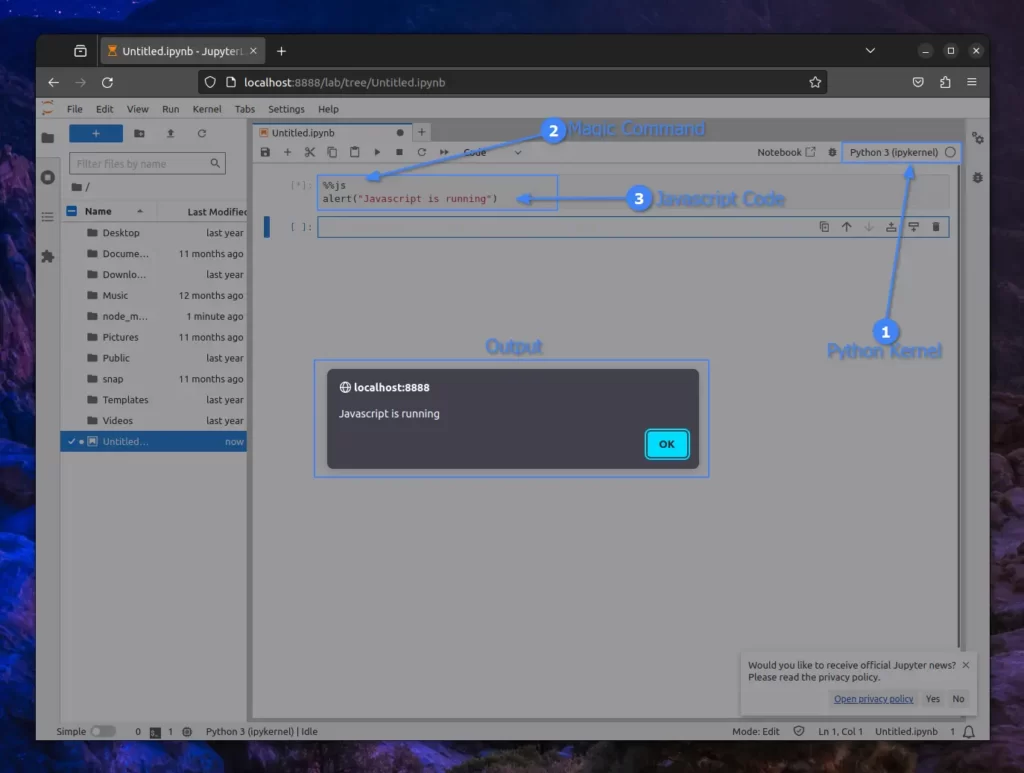
Task: Dismiss the Jupyter news notification
Action: click(966, 665)
